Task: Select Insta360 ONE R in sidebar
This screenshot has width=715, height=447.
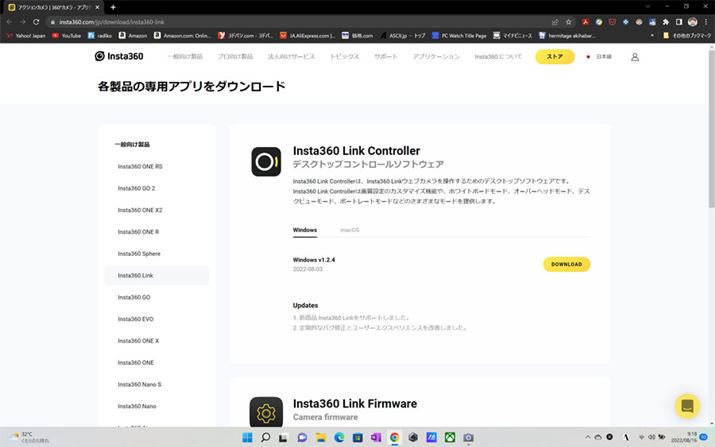Action: [139, 232]
